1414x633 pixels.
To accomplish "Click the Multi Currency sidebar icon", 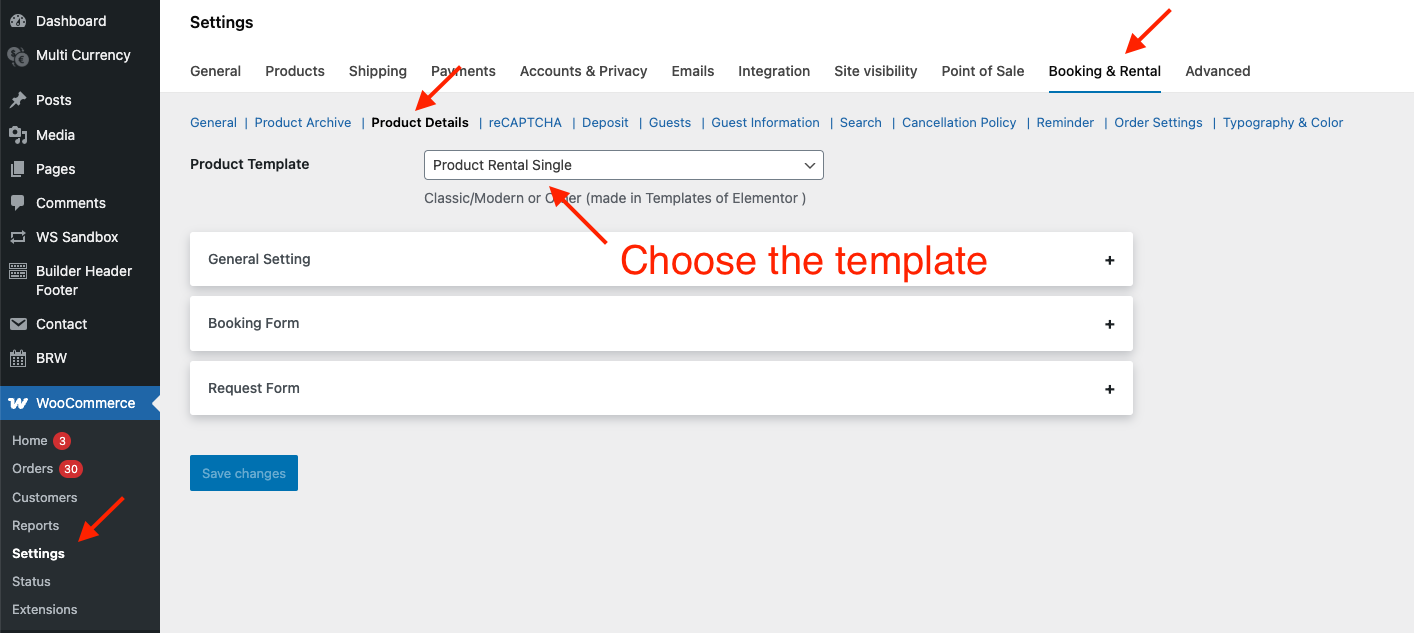I will [18, 56].
